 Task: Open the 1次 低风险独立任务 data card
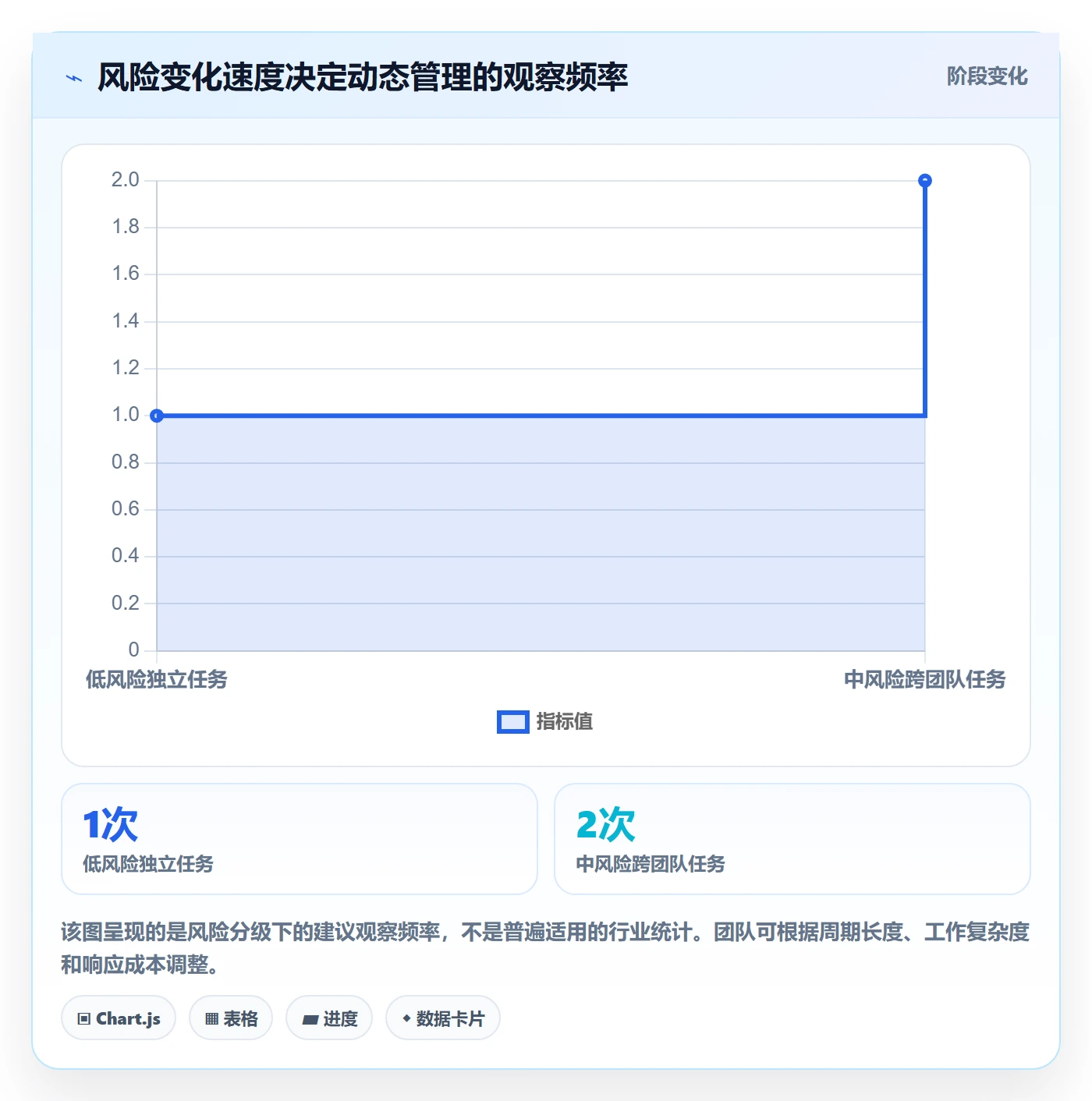tap(300, 839)
